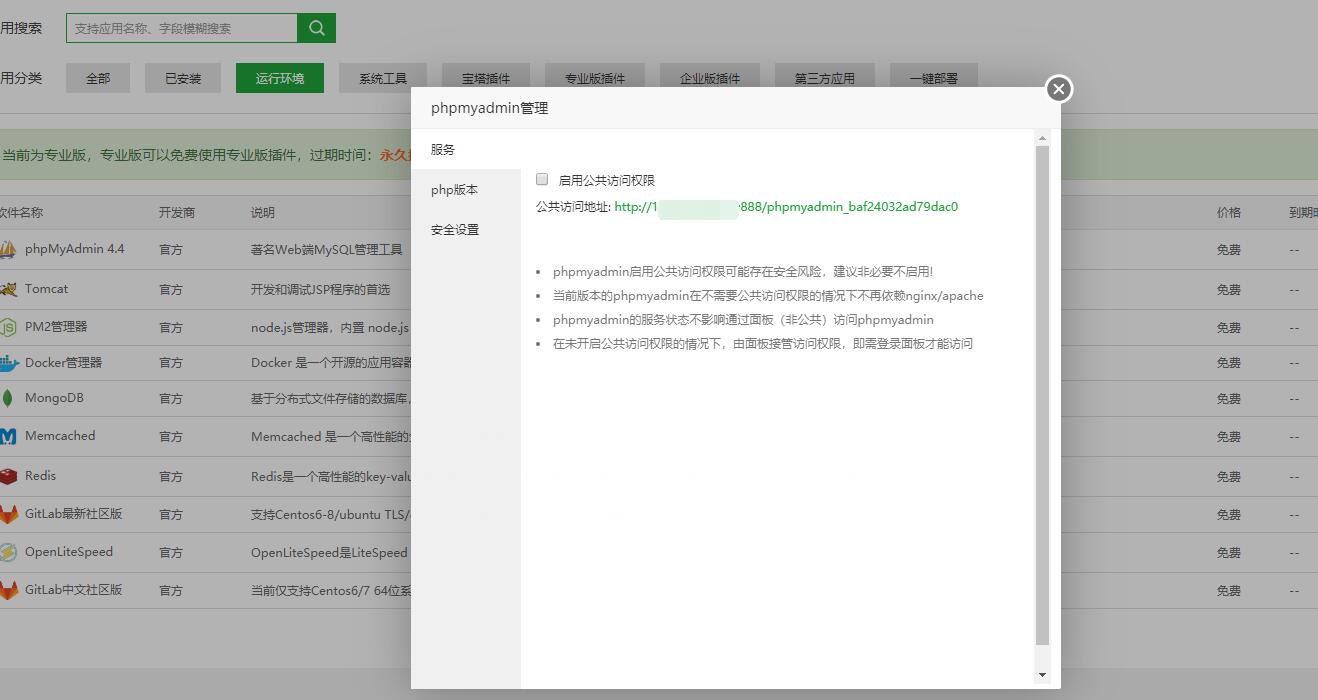Click the OpenLiteSpeed software name
The width and height of the screenshot is (1318, 700).
coord(69,552)
